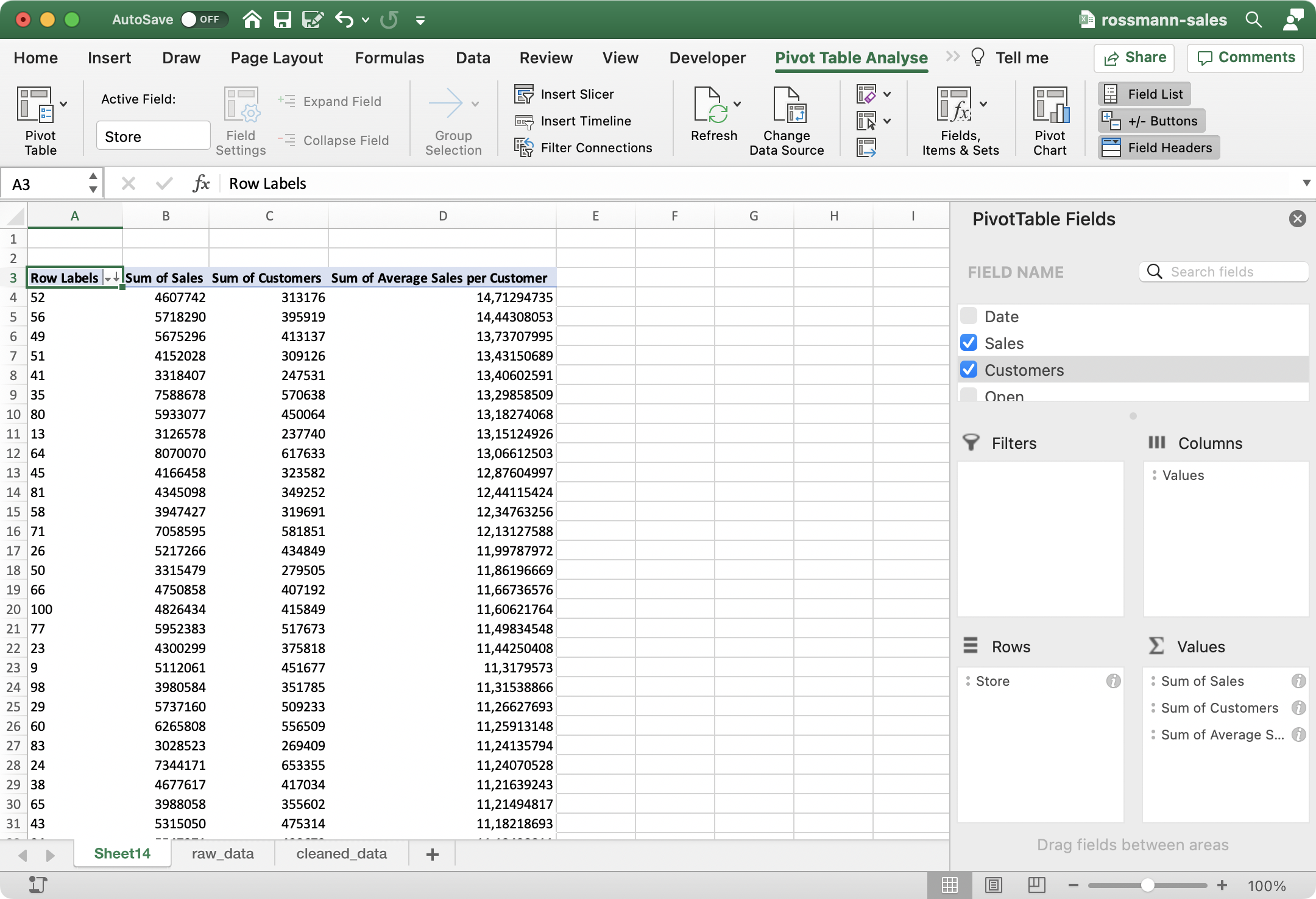The width and height of the screenshot is (1316, 899).
Task: Click Insert Timeline icon
Action: tap(524, 121)
